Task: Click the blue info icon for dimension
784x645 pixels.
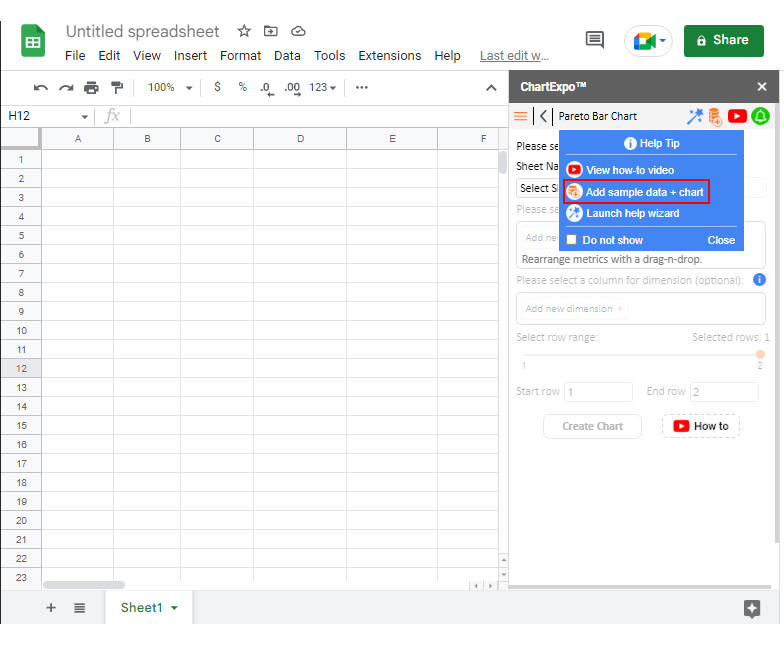Action: pyautogui.click(x=759, y=280)
